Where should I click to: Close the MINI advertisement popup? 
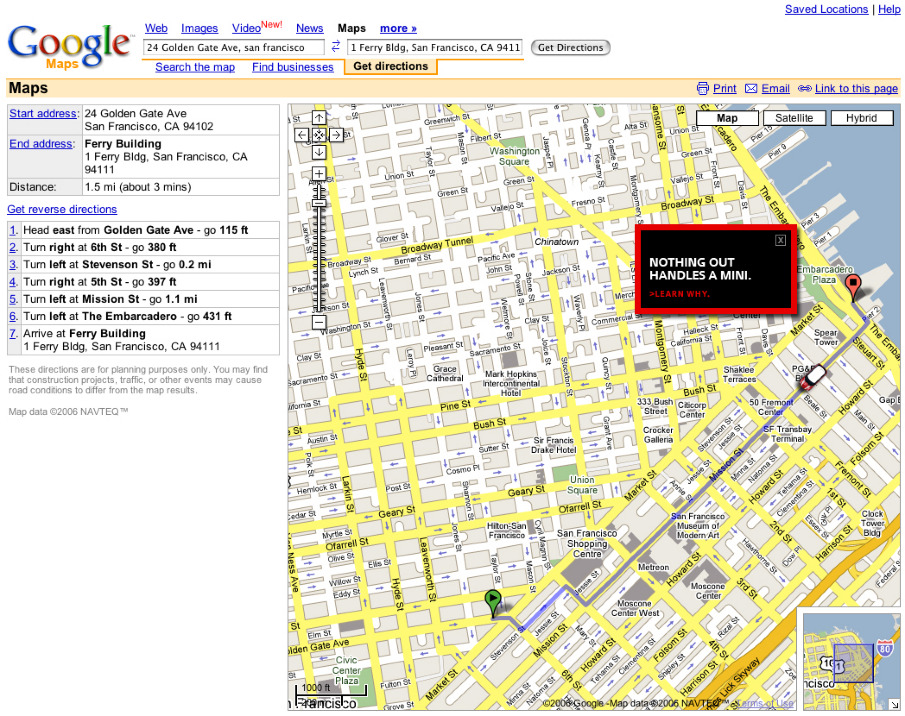[780, 241]
